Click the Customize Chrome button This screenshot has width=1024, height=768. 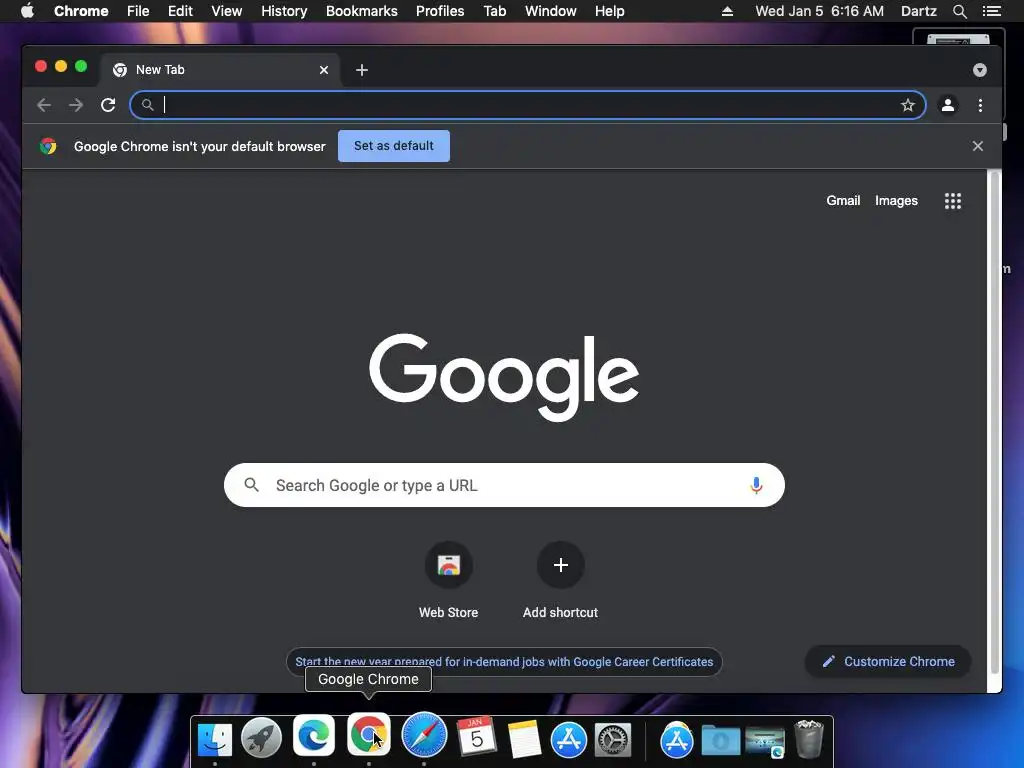[888, 662]
